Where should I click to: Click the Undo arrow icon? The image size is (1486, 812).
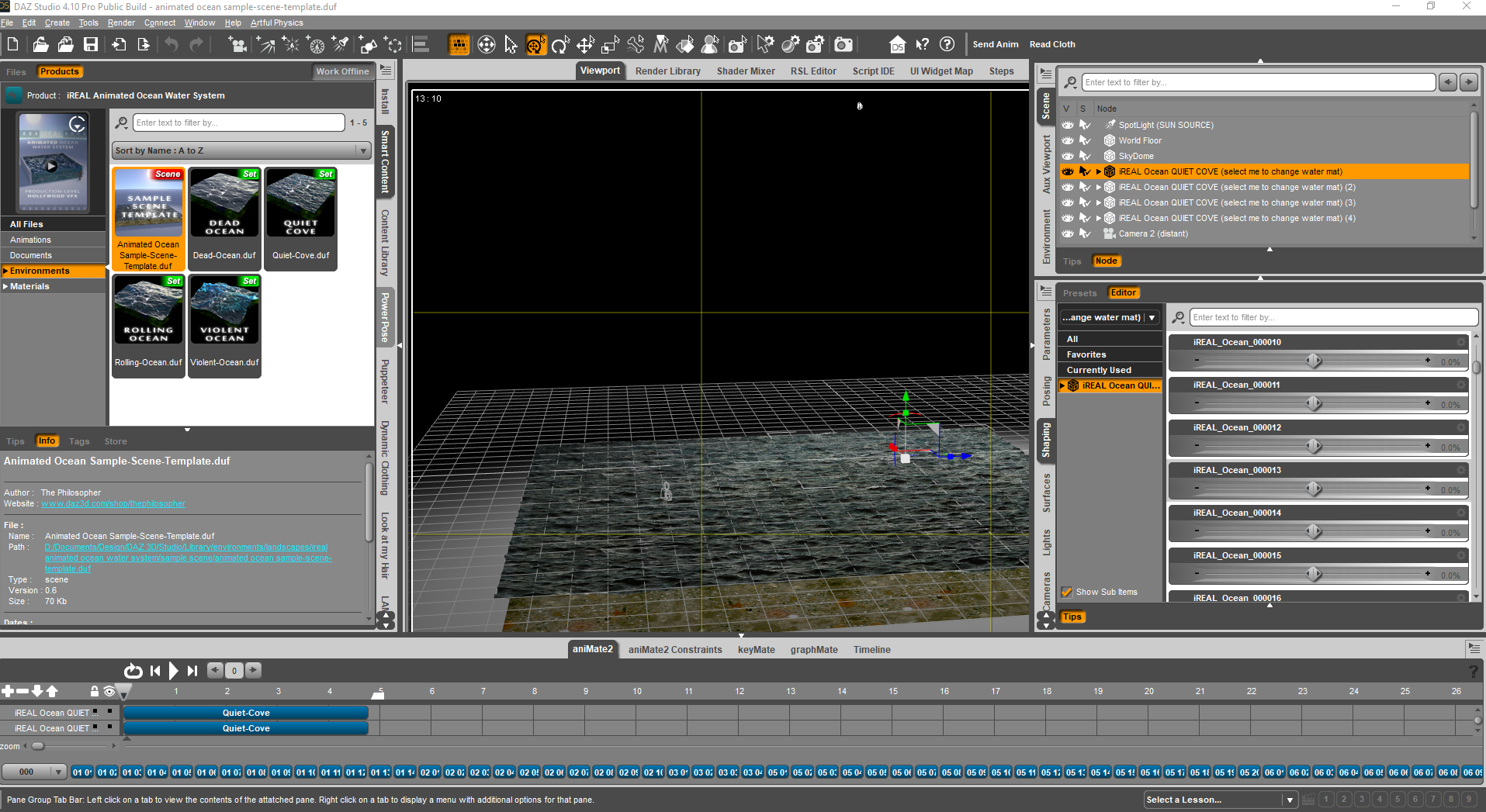coord(171,44)
